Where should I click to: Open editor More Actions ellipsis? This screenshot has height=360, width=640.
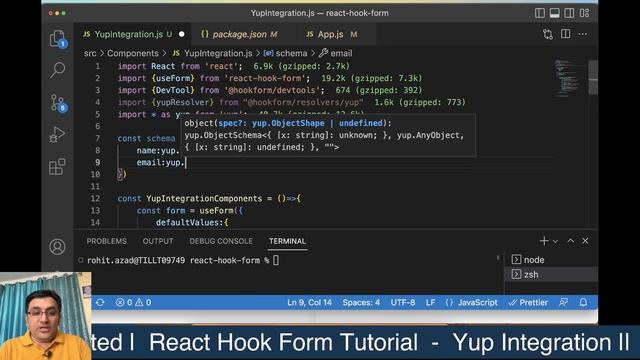point(583,34)
